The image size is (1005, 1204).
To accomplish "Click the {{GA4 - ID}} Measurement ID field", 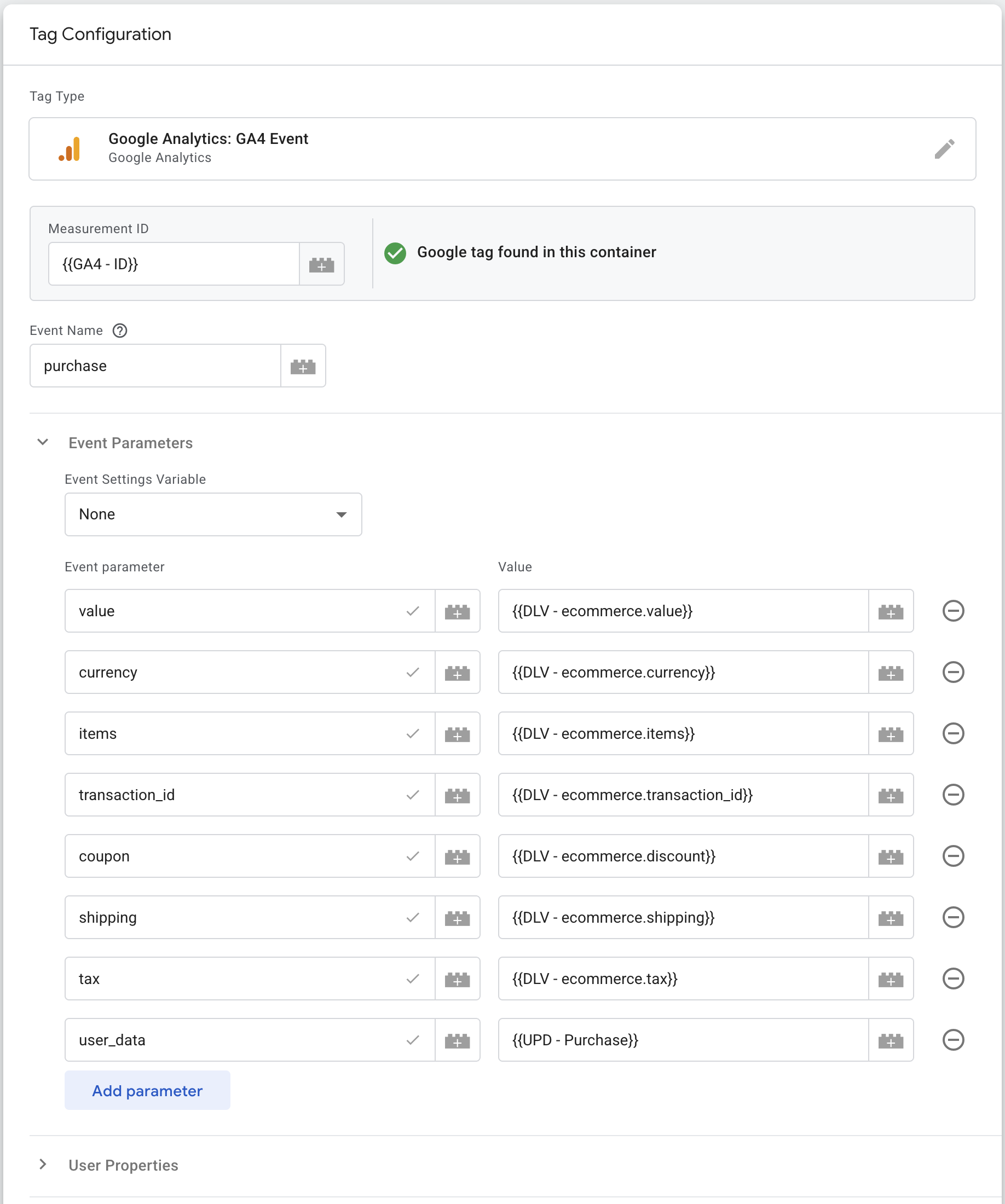I will pos(174,264).
